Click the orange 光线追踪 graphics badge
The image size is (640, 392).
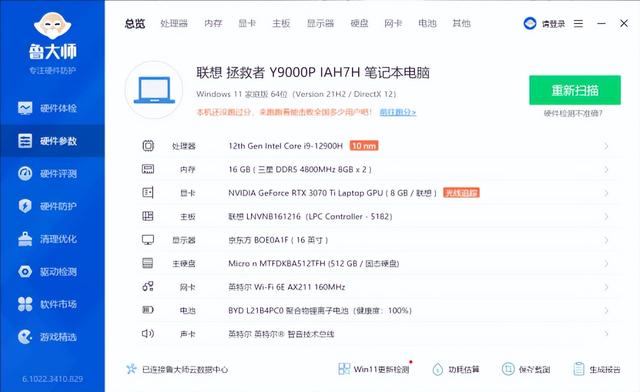[x=461, y=193]
